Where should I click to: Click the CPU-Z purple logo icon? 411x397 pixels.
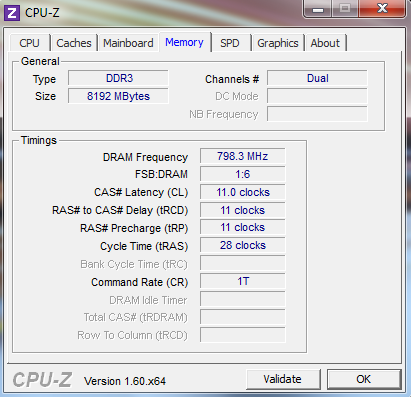click(12, 13)
